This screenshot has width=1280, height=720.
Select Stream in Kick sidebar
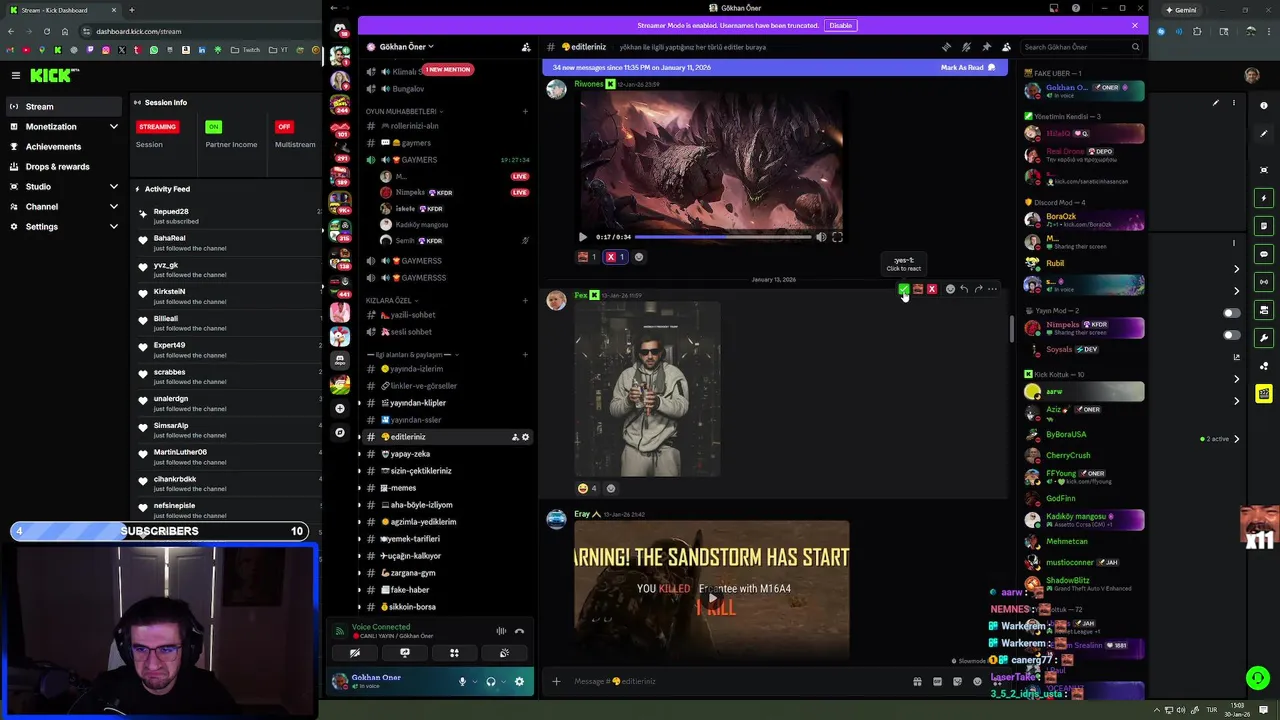(64, 107)
